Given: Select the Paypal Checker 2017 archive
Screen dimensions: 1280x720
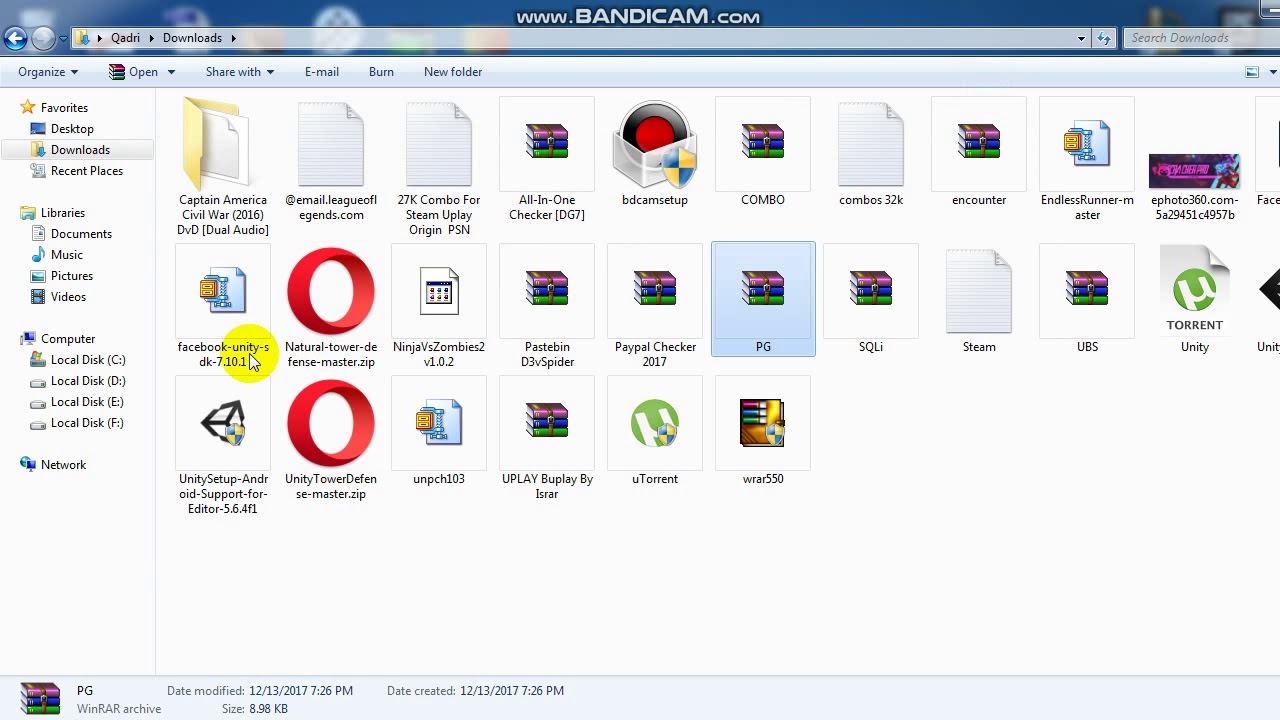Looking at the screenshot, I should point(655,307).
